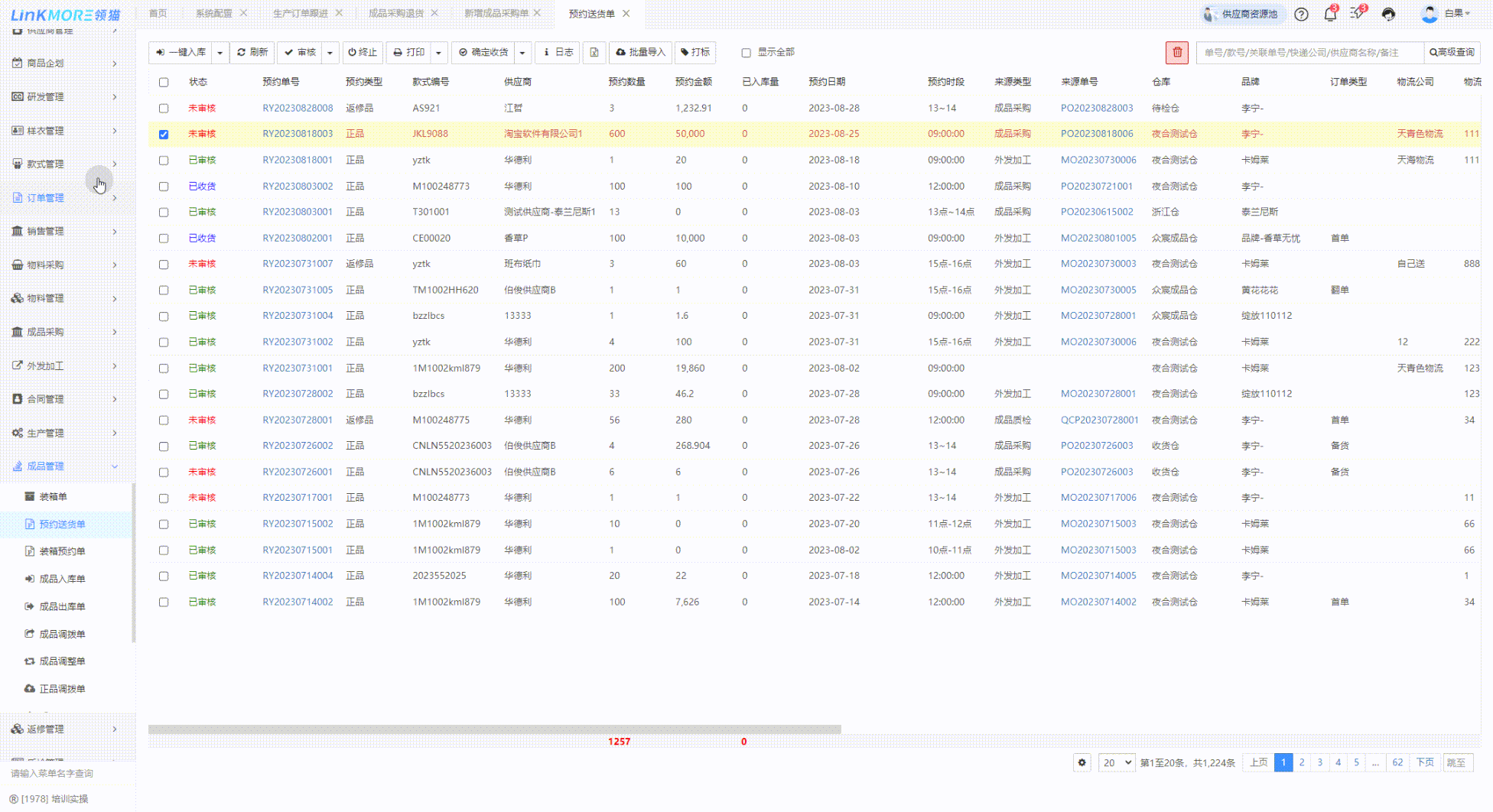Image resolution: width=1493 pixels, height=812 pixels.
Task: Open the page size dropdown showing 20
Action: tap(1116, 762)
